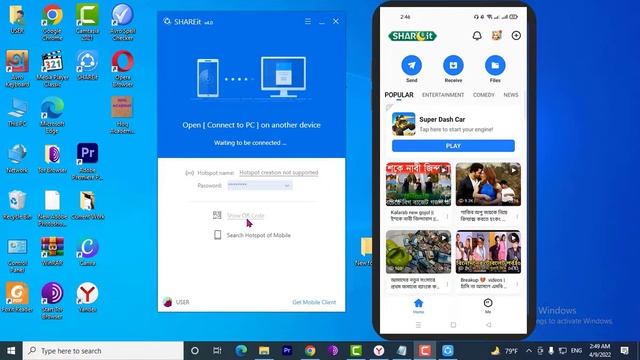Open SHAREit hamburger menu icon
The height and width of the screenshot is (360, 640).
click(x=308, y=21)
